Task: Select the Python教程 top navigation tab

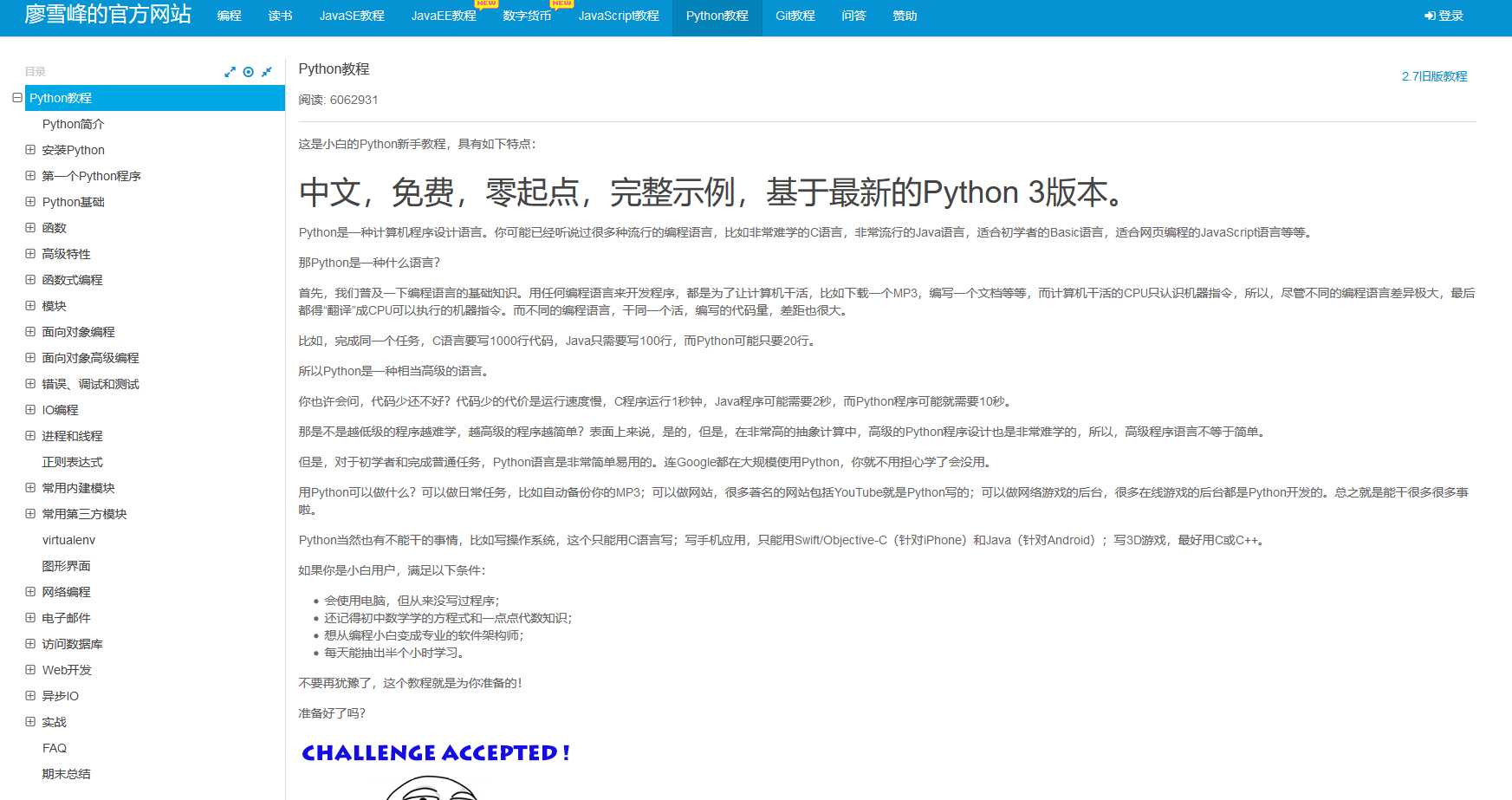Action: (717, 16)
